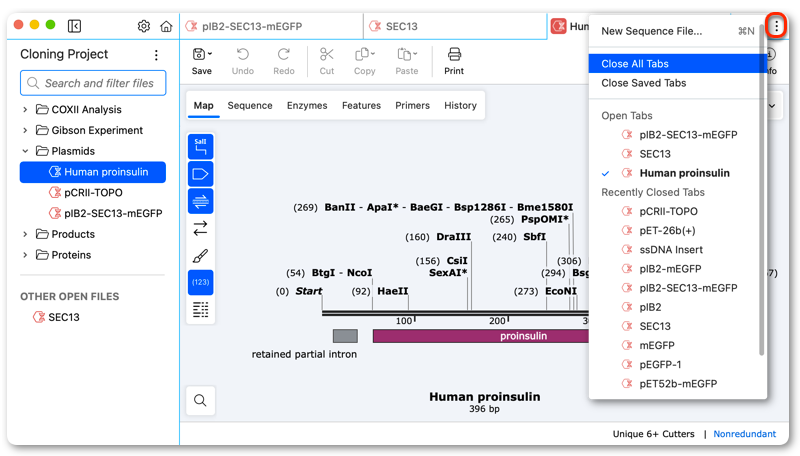Open the Paste dropdown arrow
800x456 pixels.
[415, 54]
